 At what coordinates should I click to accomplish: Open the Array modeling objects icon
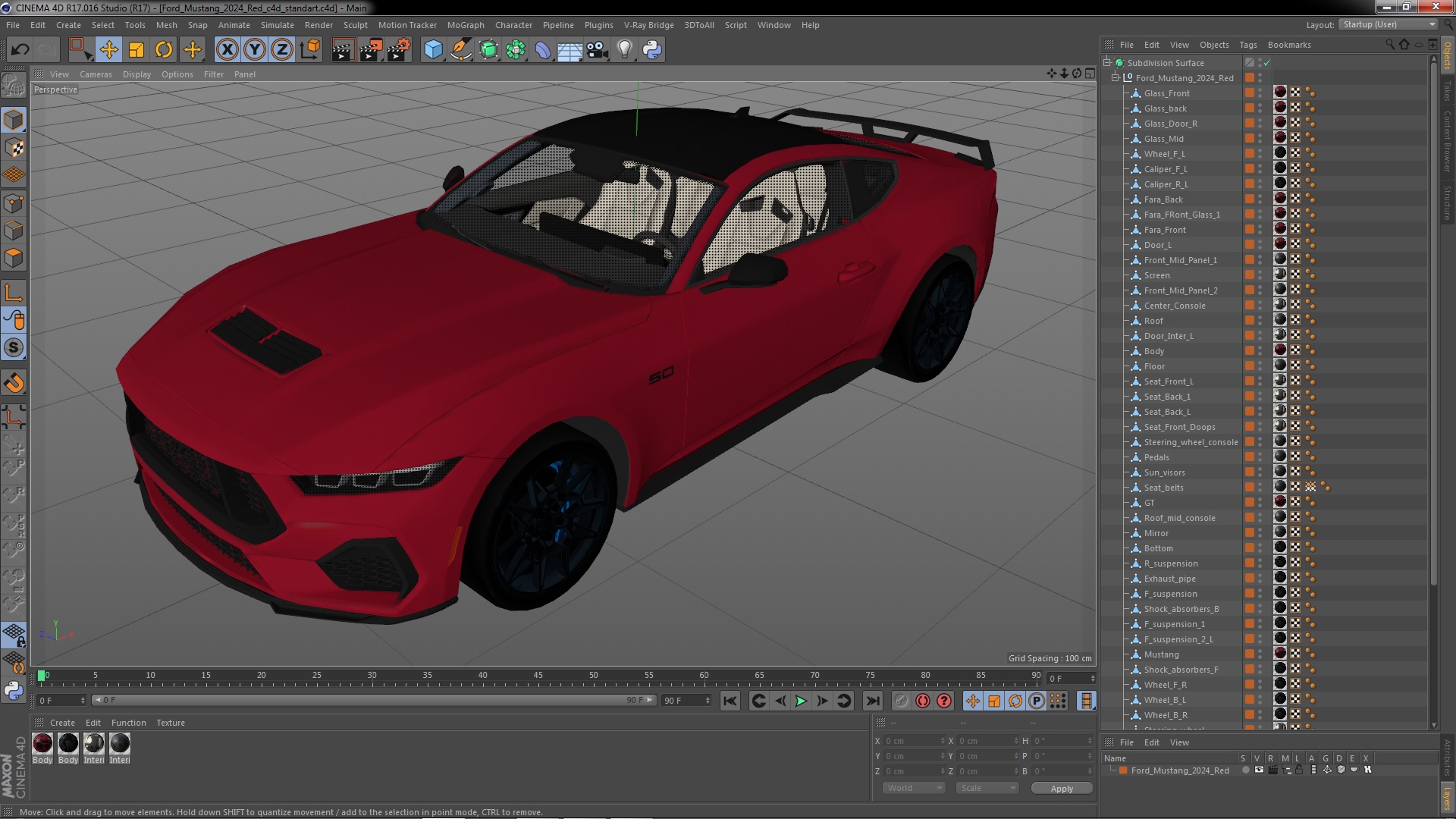click(x=516, y=50)
